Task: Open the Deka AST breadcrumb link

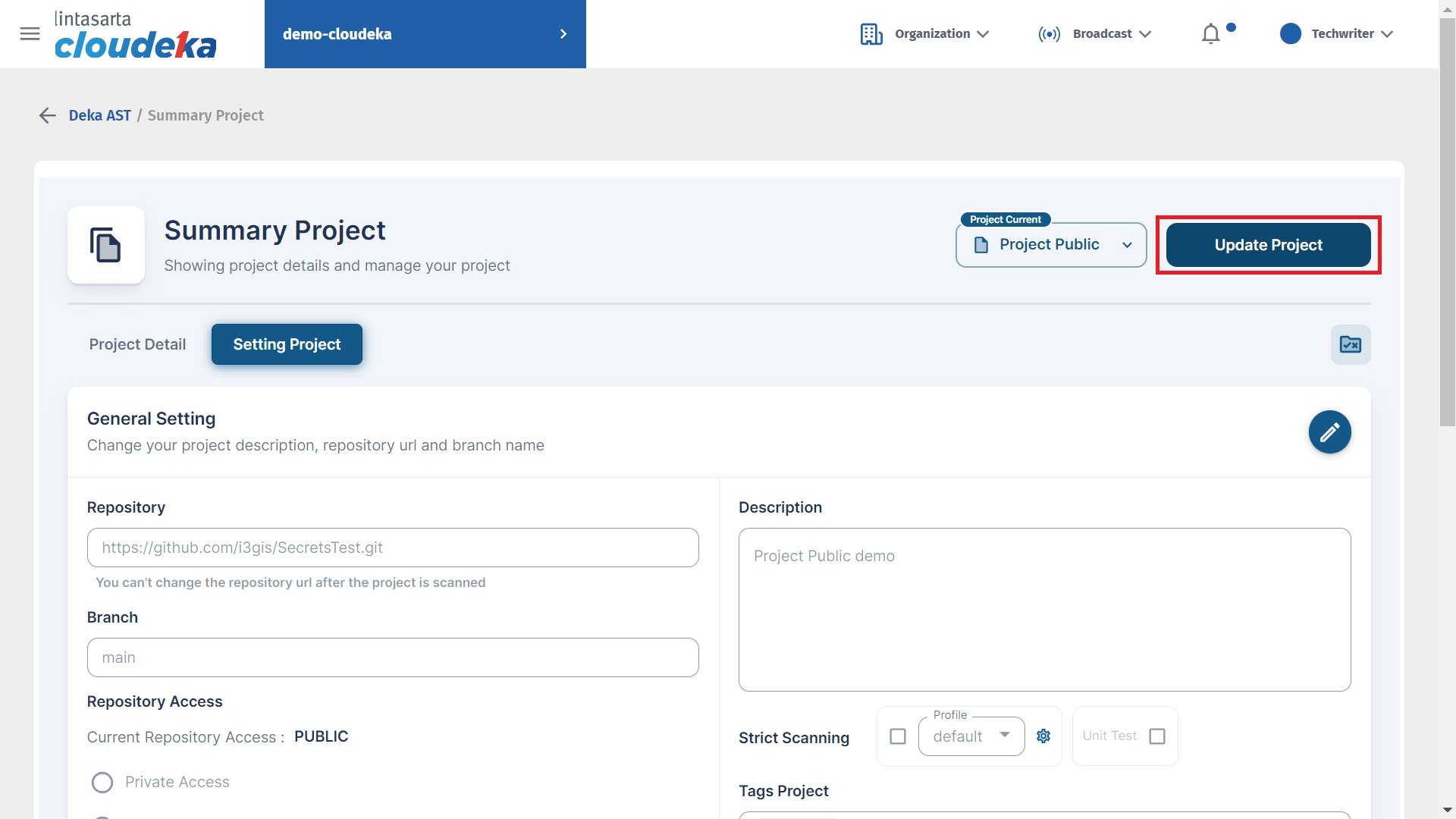Action: 100,115
